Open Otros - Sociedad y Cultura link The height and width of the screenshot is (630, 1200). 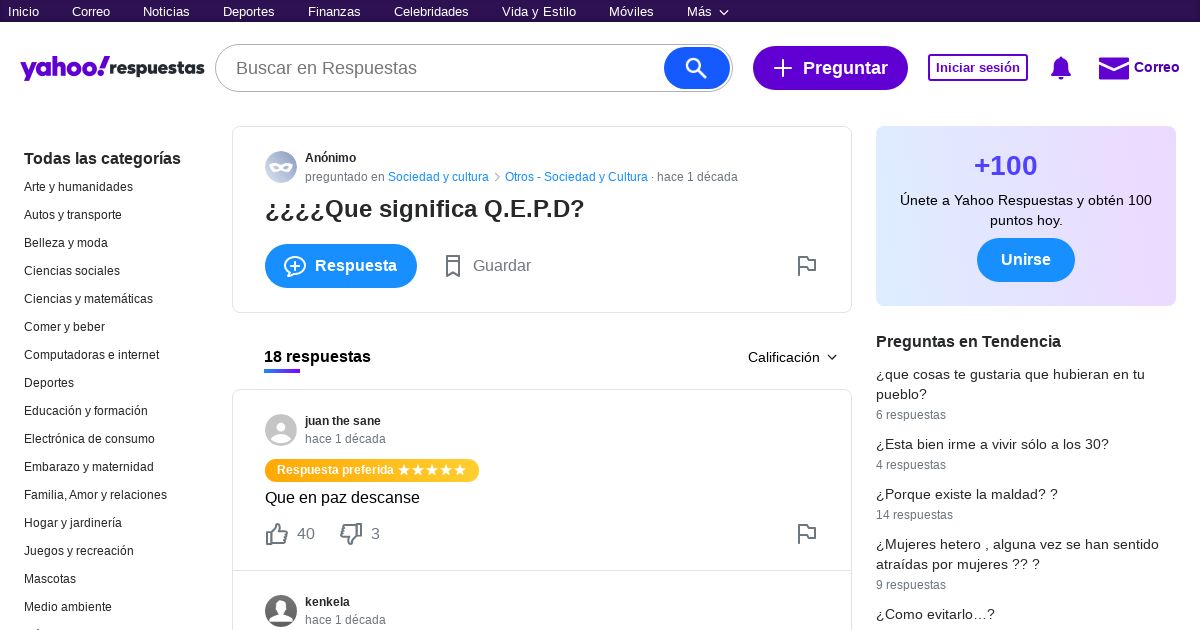tap(576, 177)
